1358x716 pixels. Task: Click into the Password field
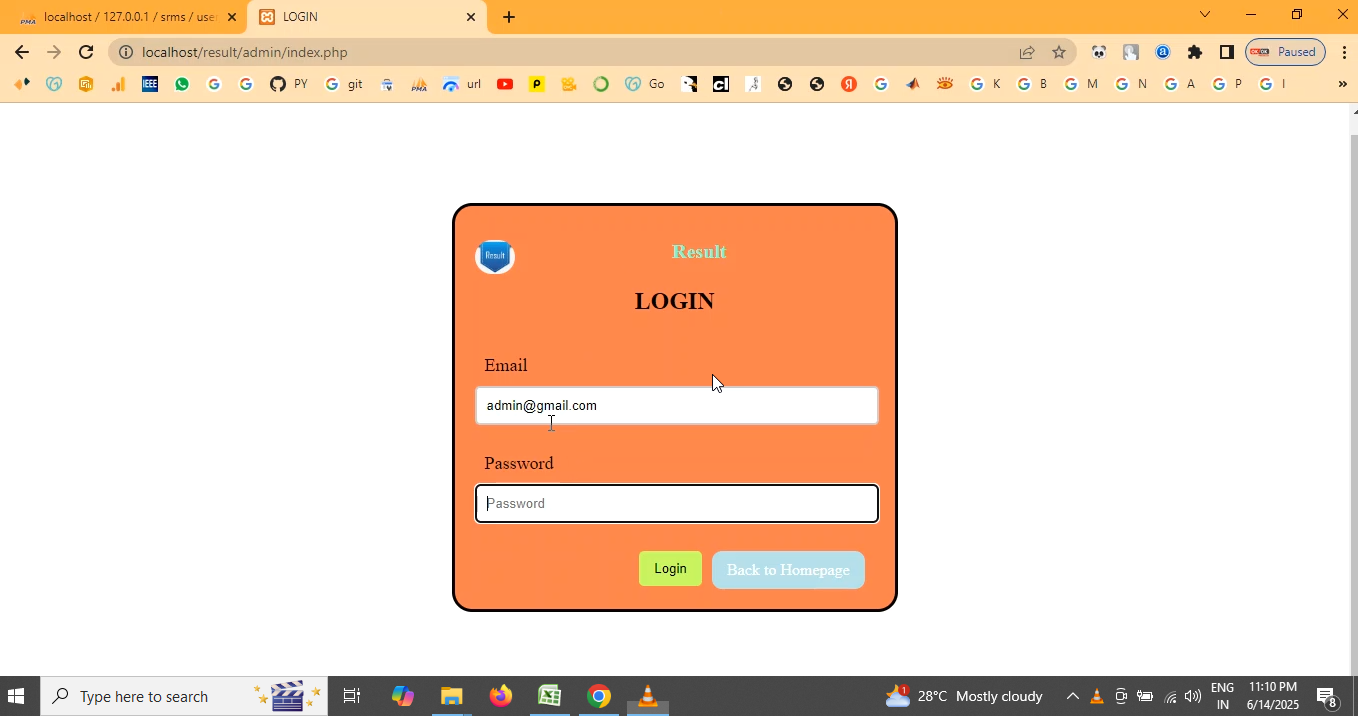pos(677,504)
